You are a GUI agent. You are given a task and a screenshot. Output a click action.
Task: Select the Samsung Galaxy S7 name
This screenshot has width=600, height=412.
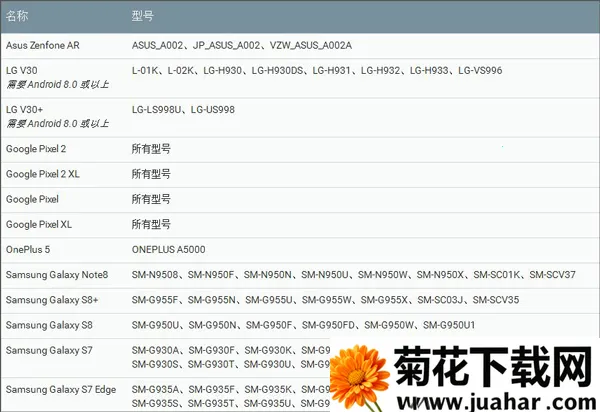(49, 350)
